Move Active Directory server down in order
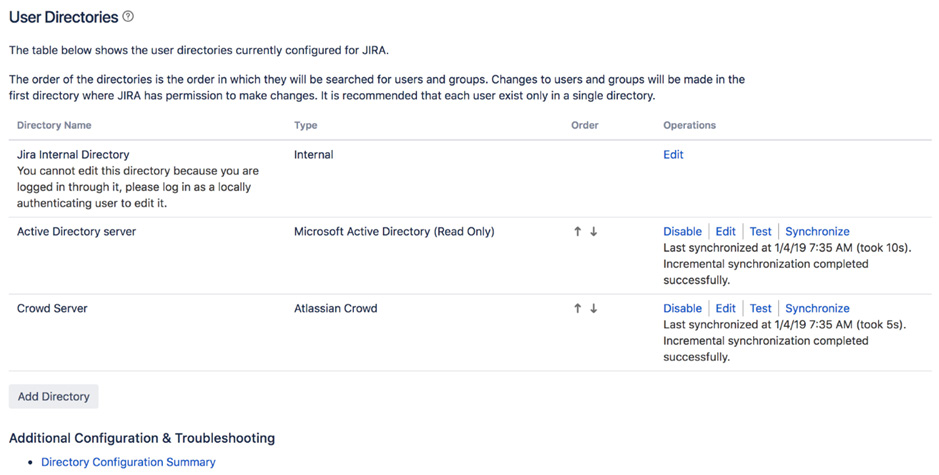Image resolution: width=939 pixels, height=475 pixels. (x=593, y=232)
